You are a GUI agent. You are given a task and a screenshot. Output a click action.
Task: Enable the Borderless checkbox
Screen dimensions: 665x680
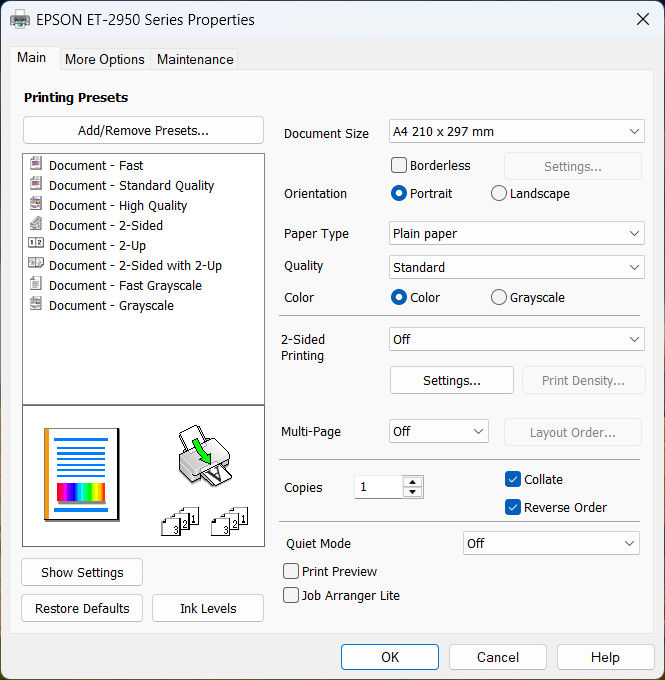coord(399,165)
